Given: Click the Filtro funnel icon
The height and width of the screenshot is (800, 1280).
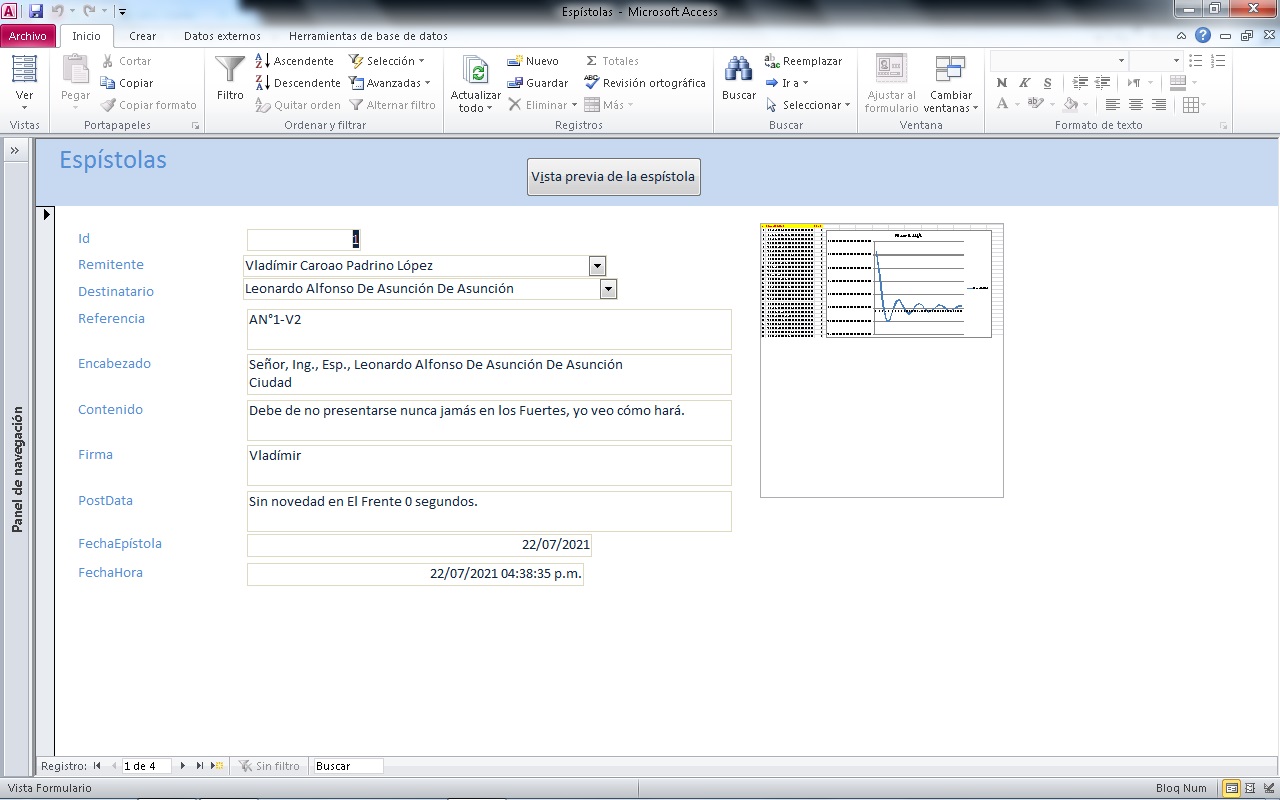Looking at the screenshot, I should [x=230, y=70].
